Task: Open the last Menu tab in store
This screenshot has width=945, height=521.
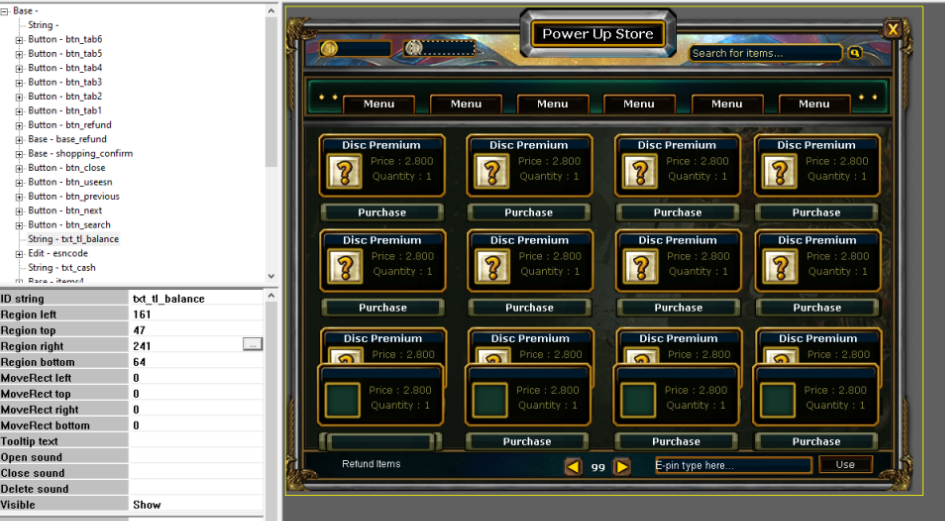Action: pyautogui.click(x=814, y=104)
